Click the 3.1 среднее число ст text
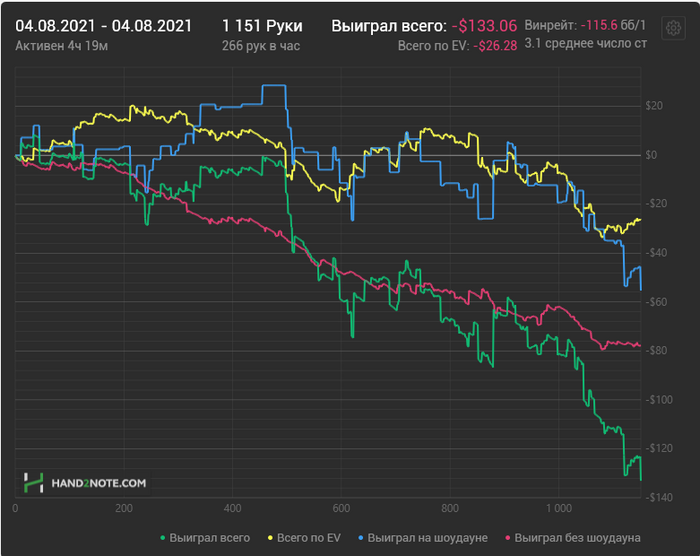 point(586,44)
